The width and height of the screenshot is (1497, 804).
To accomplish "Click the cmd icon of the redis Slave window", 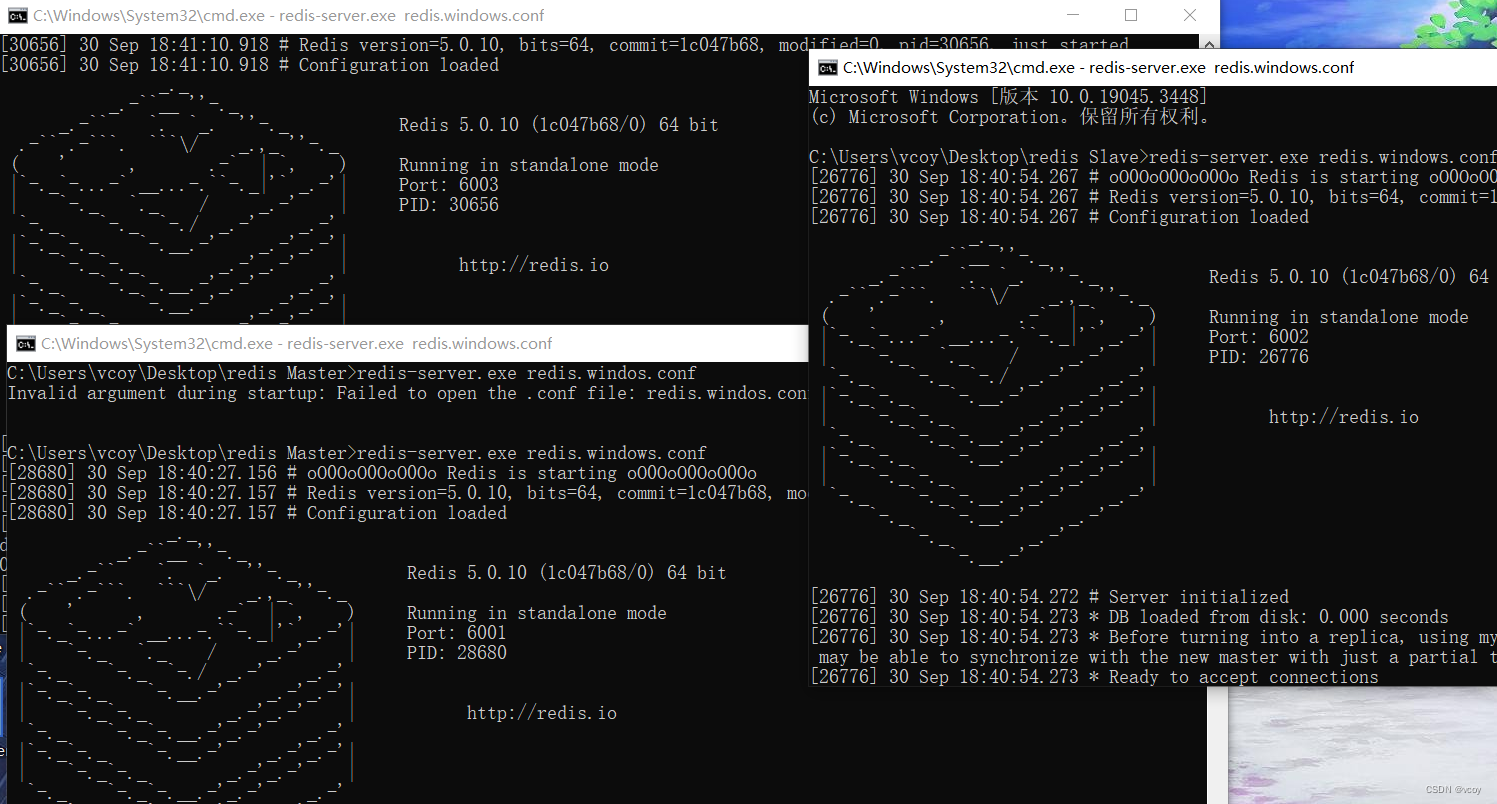I will (827, 68).
